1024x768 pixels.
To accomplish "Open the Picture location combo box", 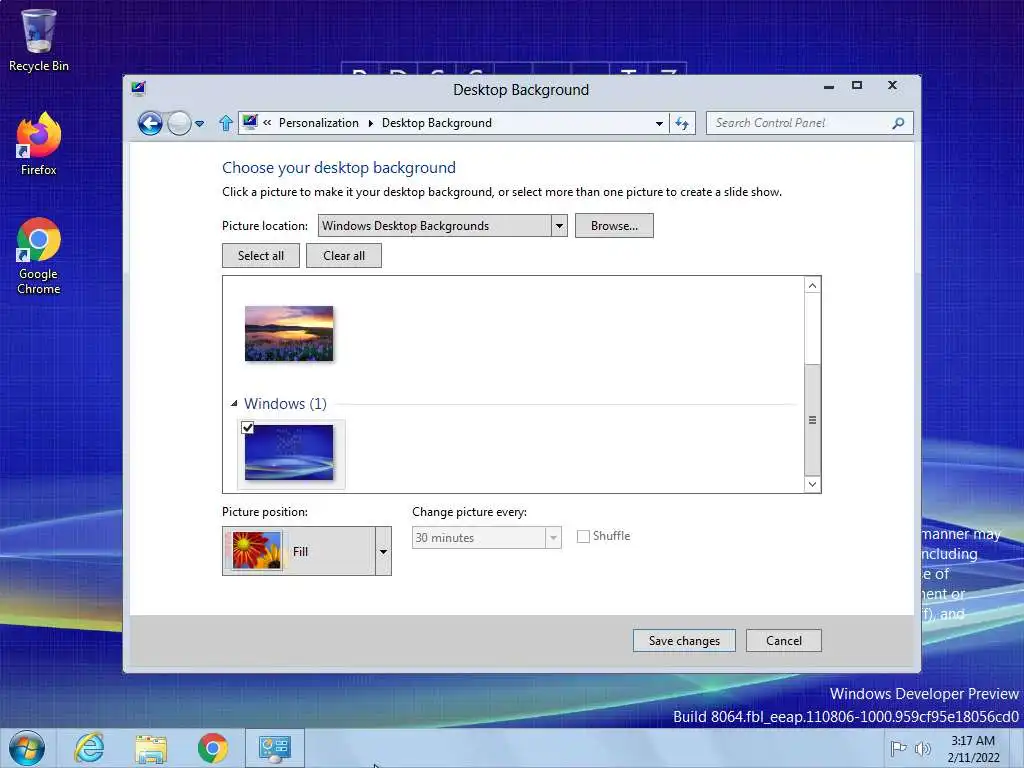I will (x=442, y=226).
